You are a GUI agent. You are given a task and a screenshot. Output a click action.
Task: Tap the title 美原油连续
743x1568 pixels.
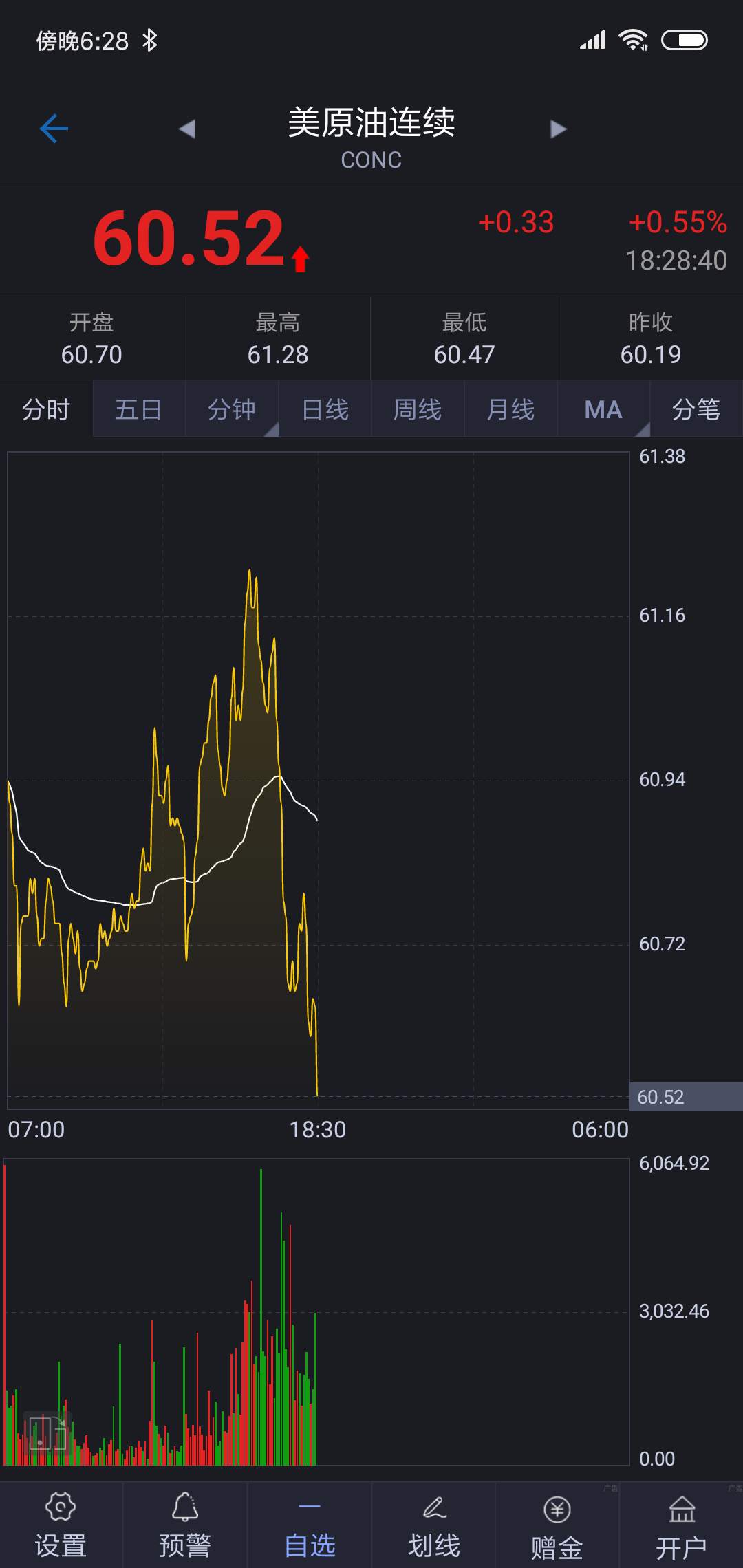click(x=371, y=122)
